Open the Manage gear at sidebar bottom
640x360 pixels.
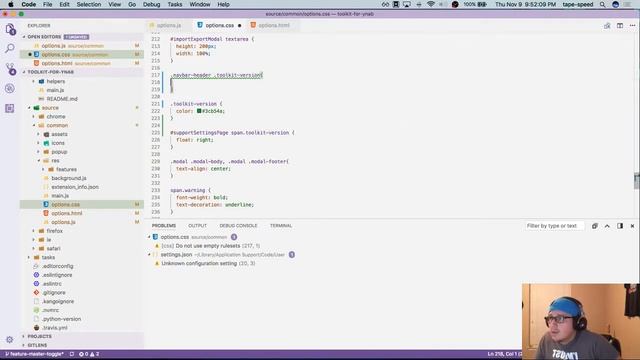pos(10,339)
